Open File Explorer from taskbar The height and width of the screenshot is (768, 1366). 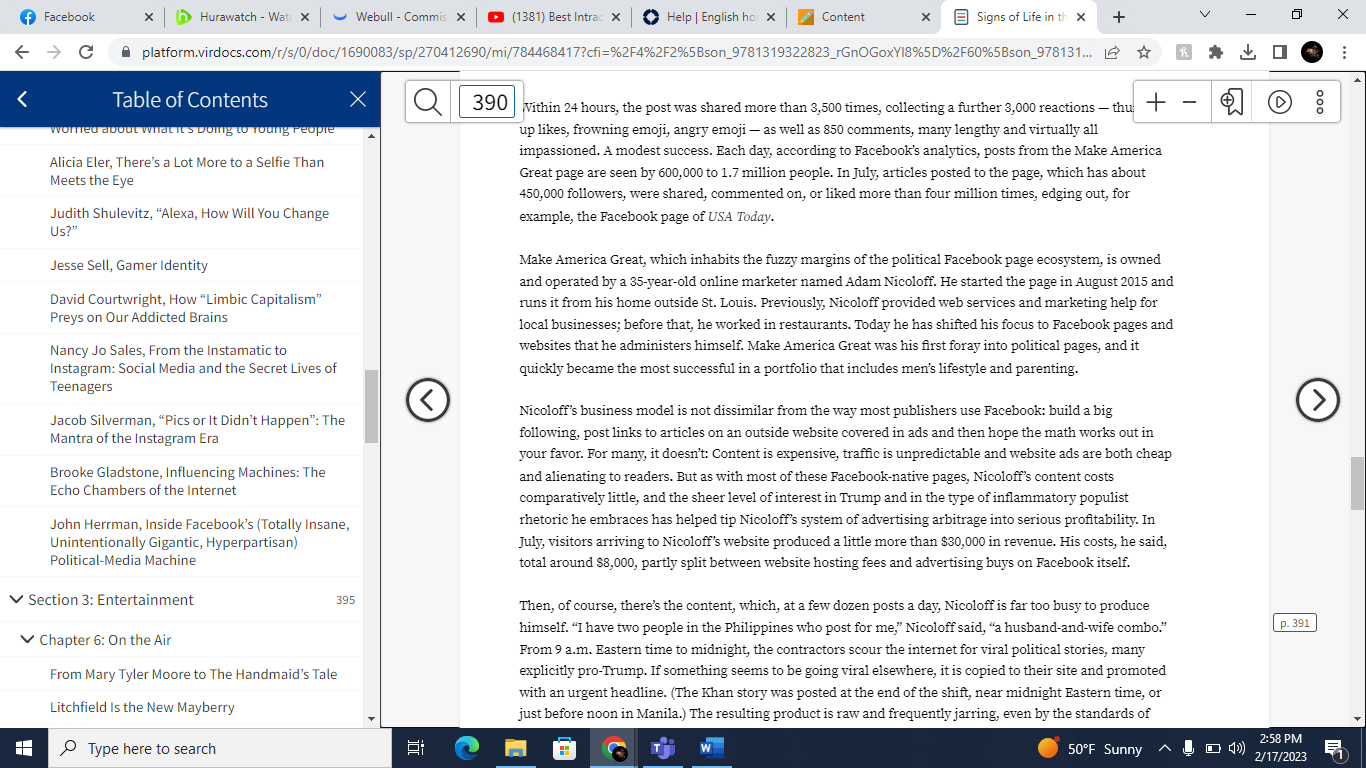515,748
